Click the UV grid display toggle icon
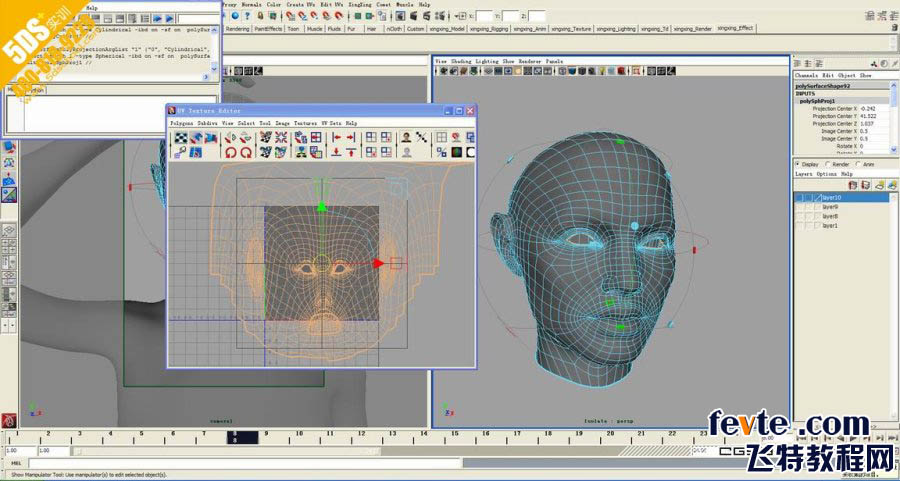Image resolution: width=900 pixels, height=481 pixels. point(441,138)
